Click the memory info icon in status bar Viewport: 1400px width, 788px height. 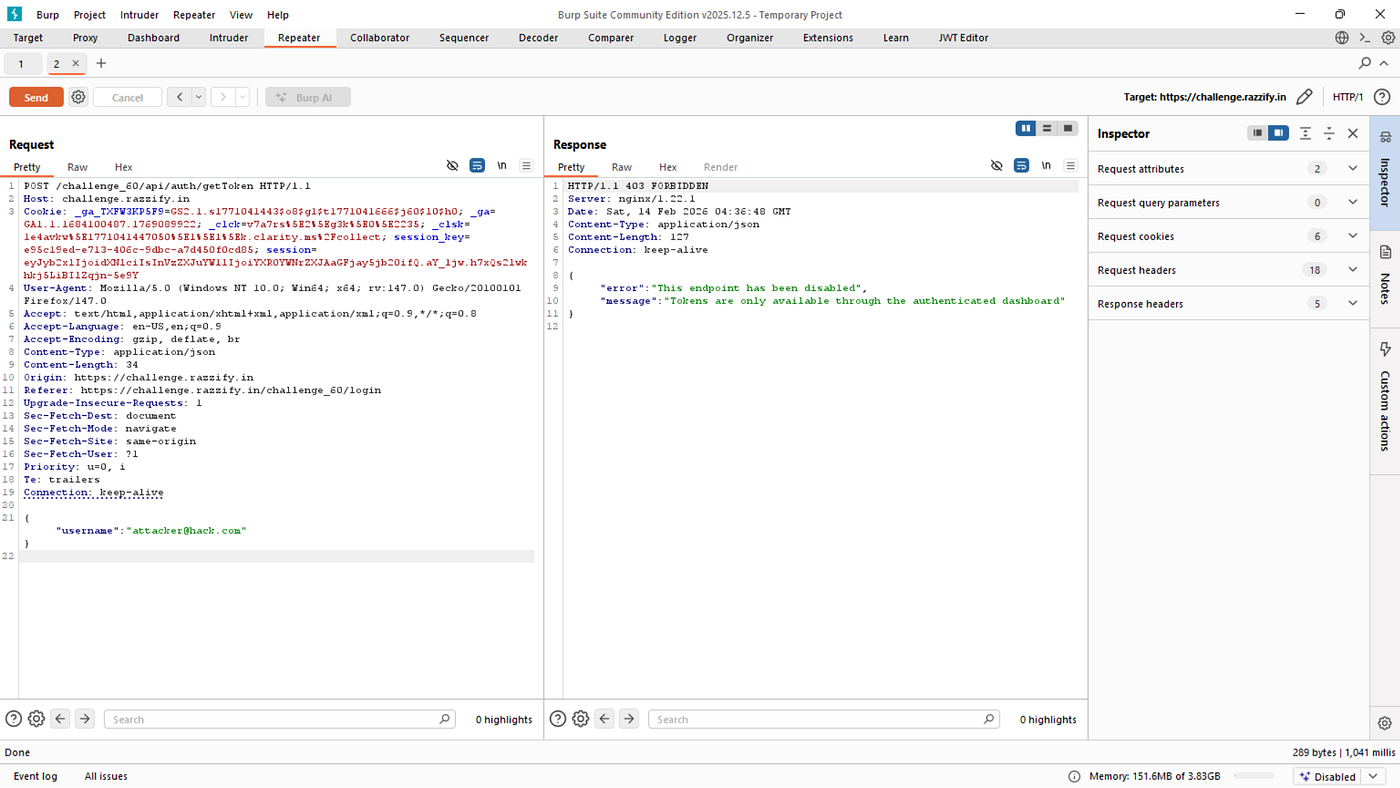[x=1074, y=776]
